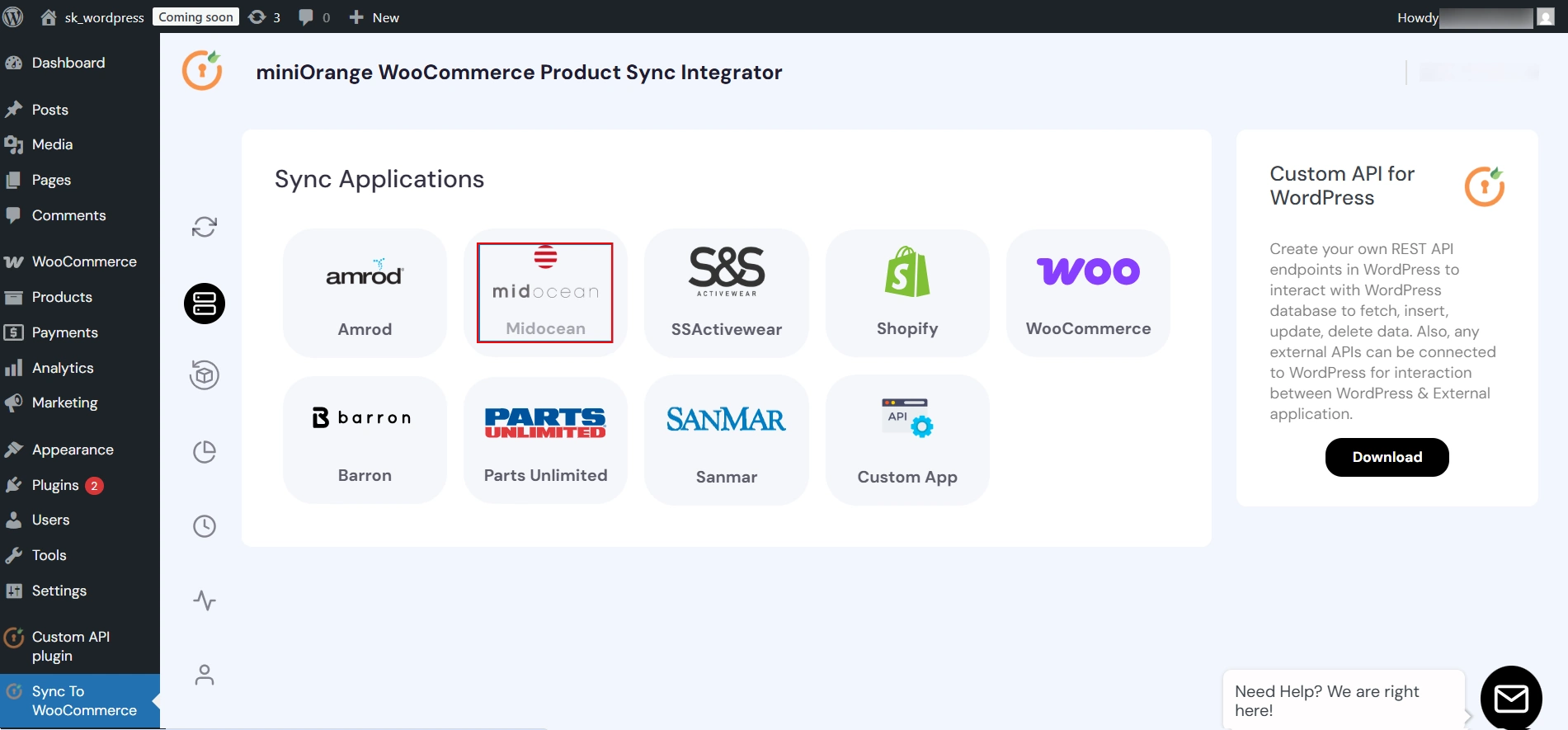Open the Dashboard menu

(x=80, y=63)
